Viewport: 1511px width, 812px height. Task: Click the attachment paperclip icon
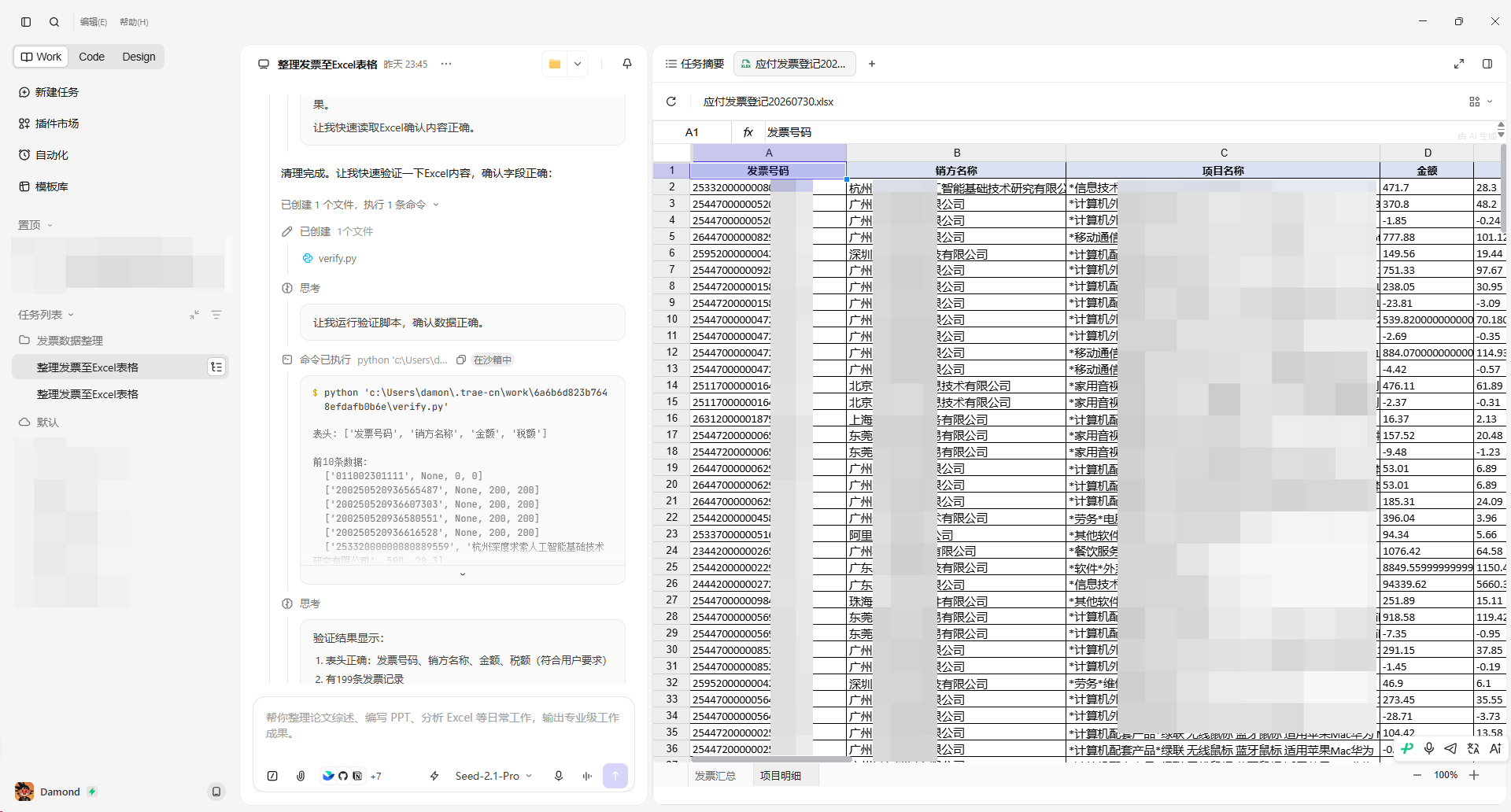click(301, 776)
